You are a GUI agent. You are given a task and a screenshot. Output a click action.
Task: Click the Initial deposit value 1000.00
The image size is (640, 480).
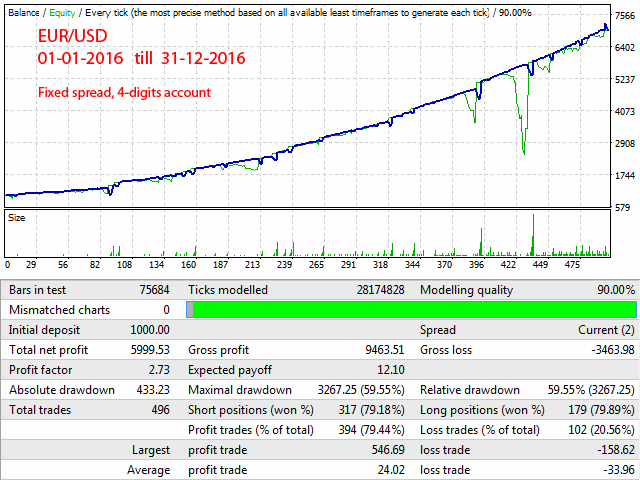click(148, 330)
